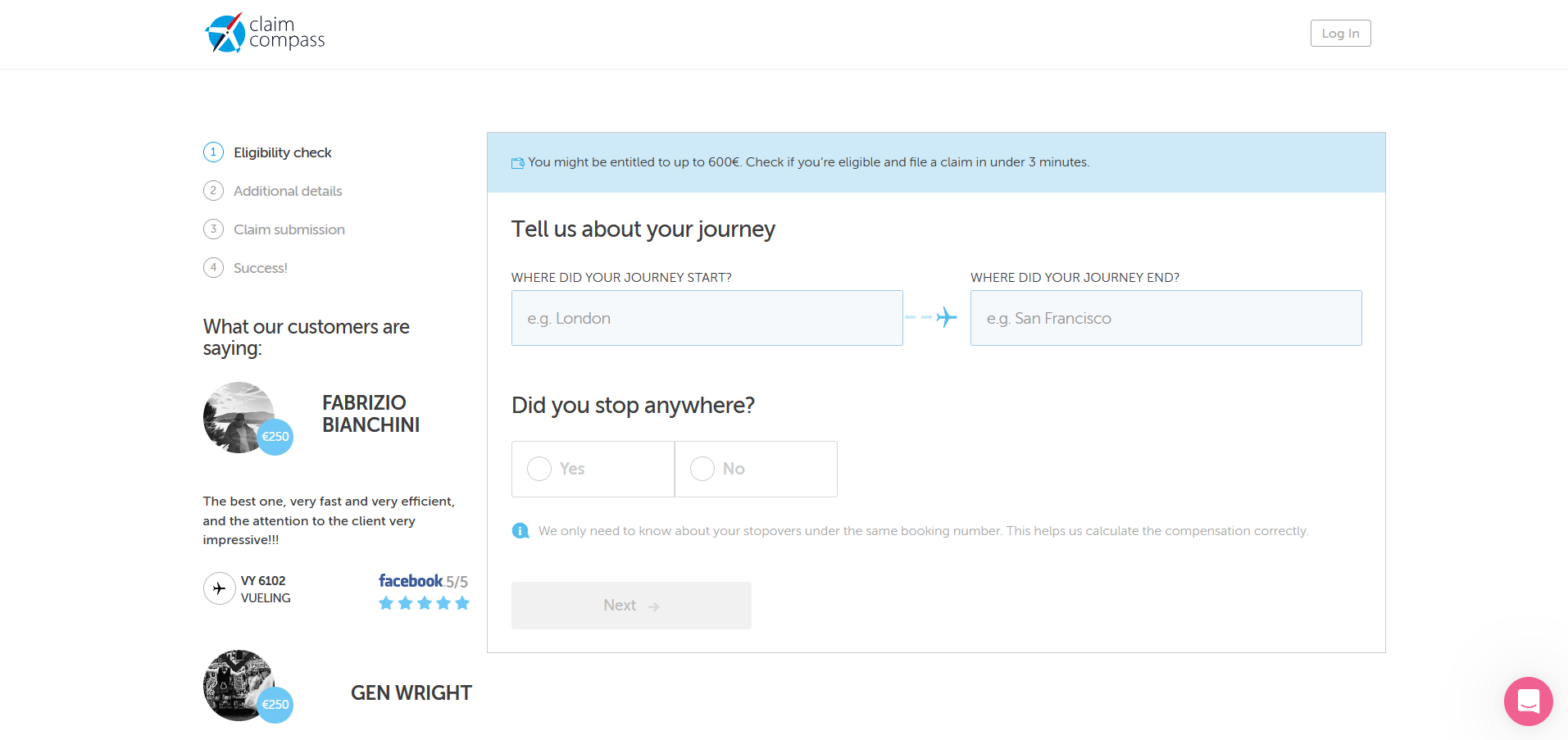Screen dimensions: 1568x740
Task: Click the Log In button
Action: click(1340, 33)
